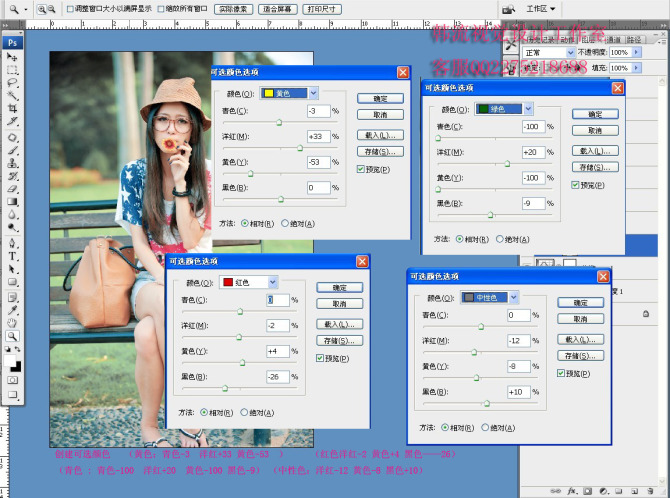The height and width of the screenshot is (498, 670).
Task: Open the 正常 blend mode dropdown
Action: point(549,53)
